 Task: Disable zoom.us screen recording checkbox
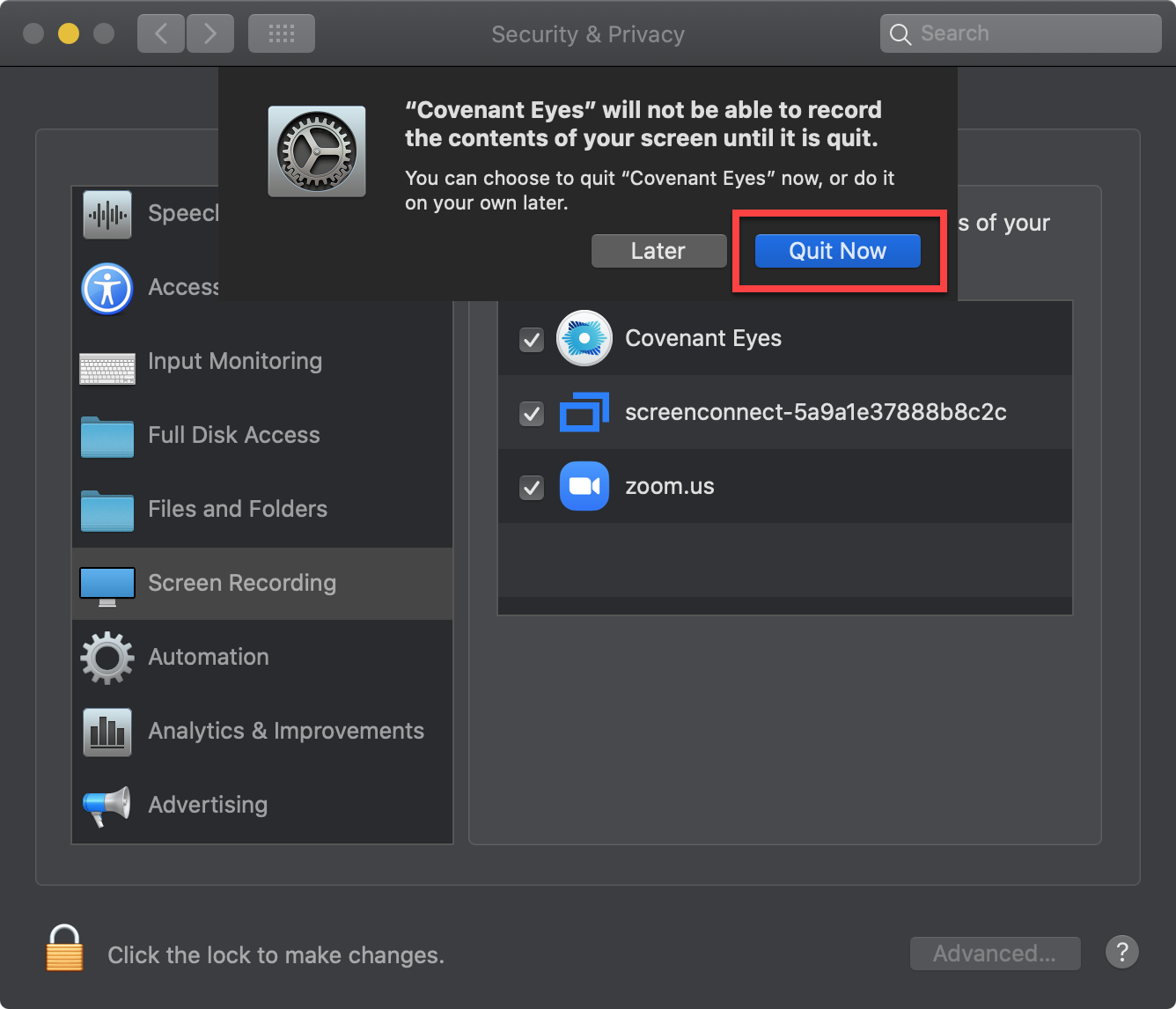(532, 487)
